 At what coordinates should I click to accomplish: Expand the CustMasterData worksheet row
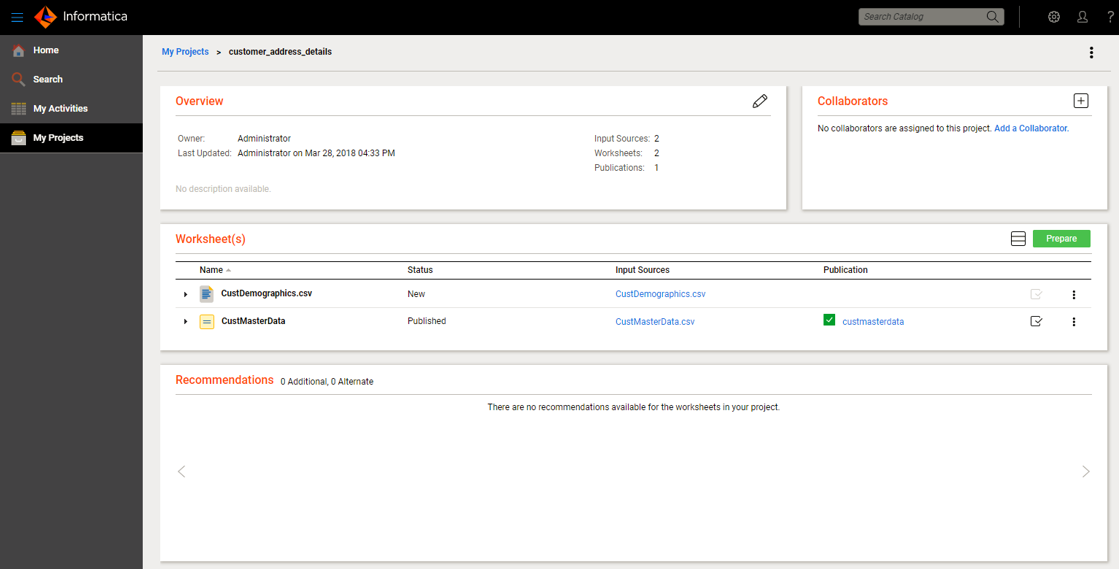(x=186, y=322)
